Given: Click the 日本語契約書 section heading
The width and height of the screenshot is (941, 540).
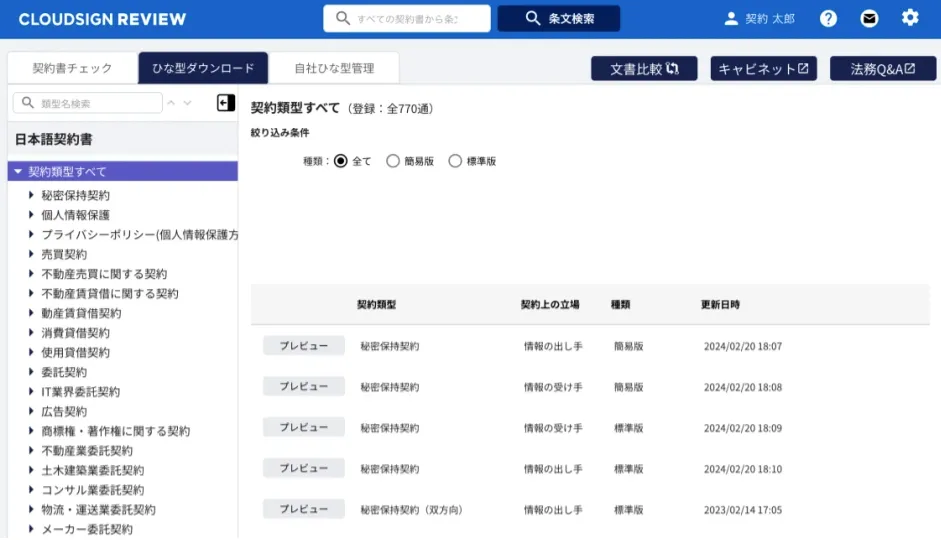Looking at the screenshot, I should point(53,139).
